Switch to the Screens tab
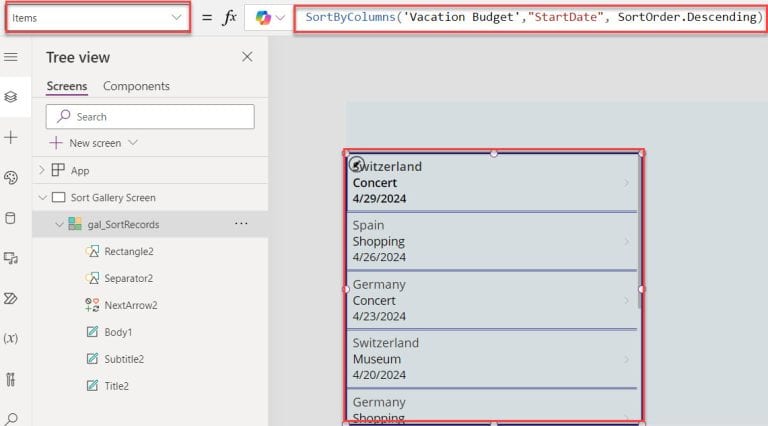The height and width of the screenshot is (426, 768). (67, 86)
